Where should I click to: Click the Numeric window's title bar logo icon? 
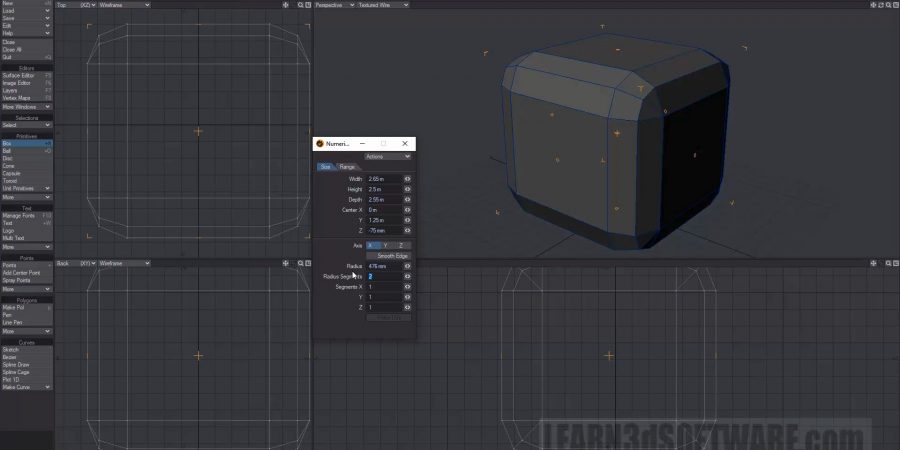[x=320, y=144]
